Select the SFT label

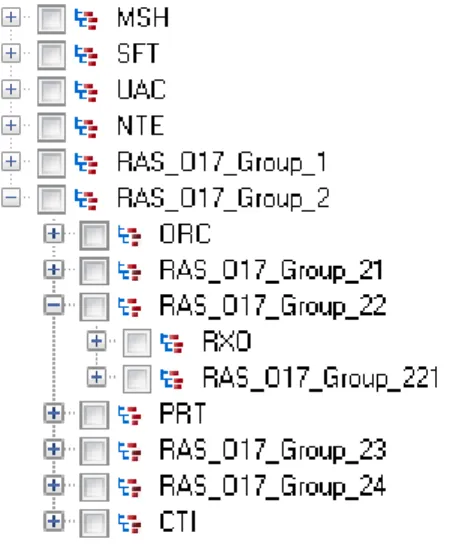tap(138, 54)
